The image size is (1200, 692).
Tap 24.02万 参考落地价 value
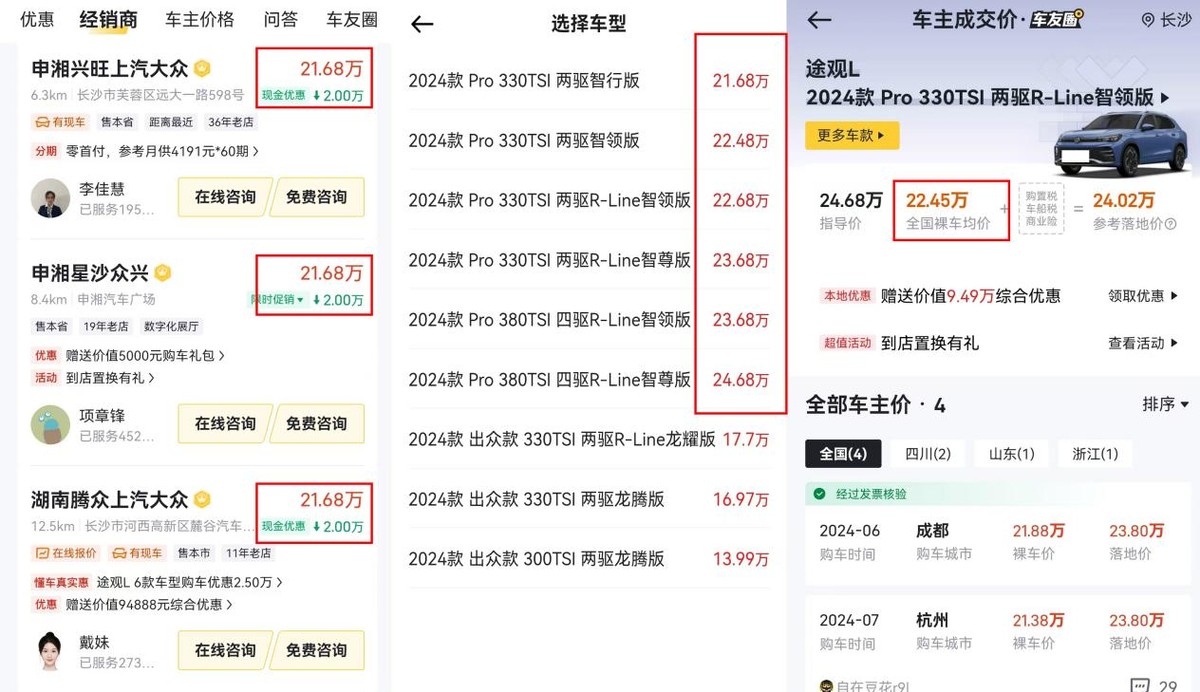1123,200
